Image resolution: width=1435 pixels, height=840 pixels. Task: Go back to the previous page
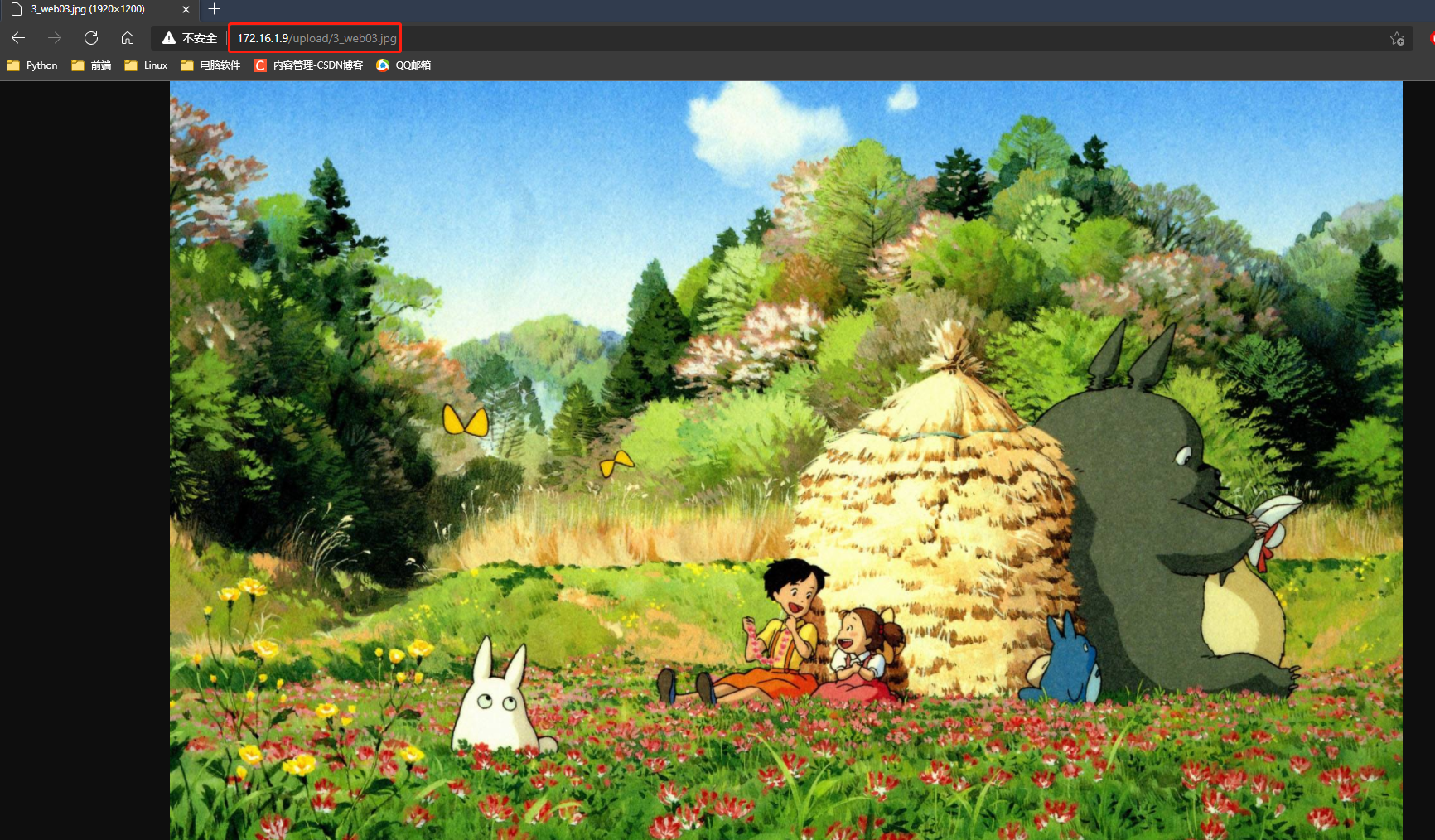(18, 38)
